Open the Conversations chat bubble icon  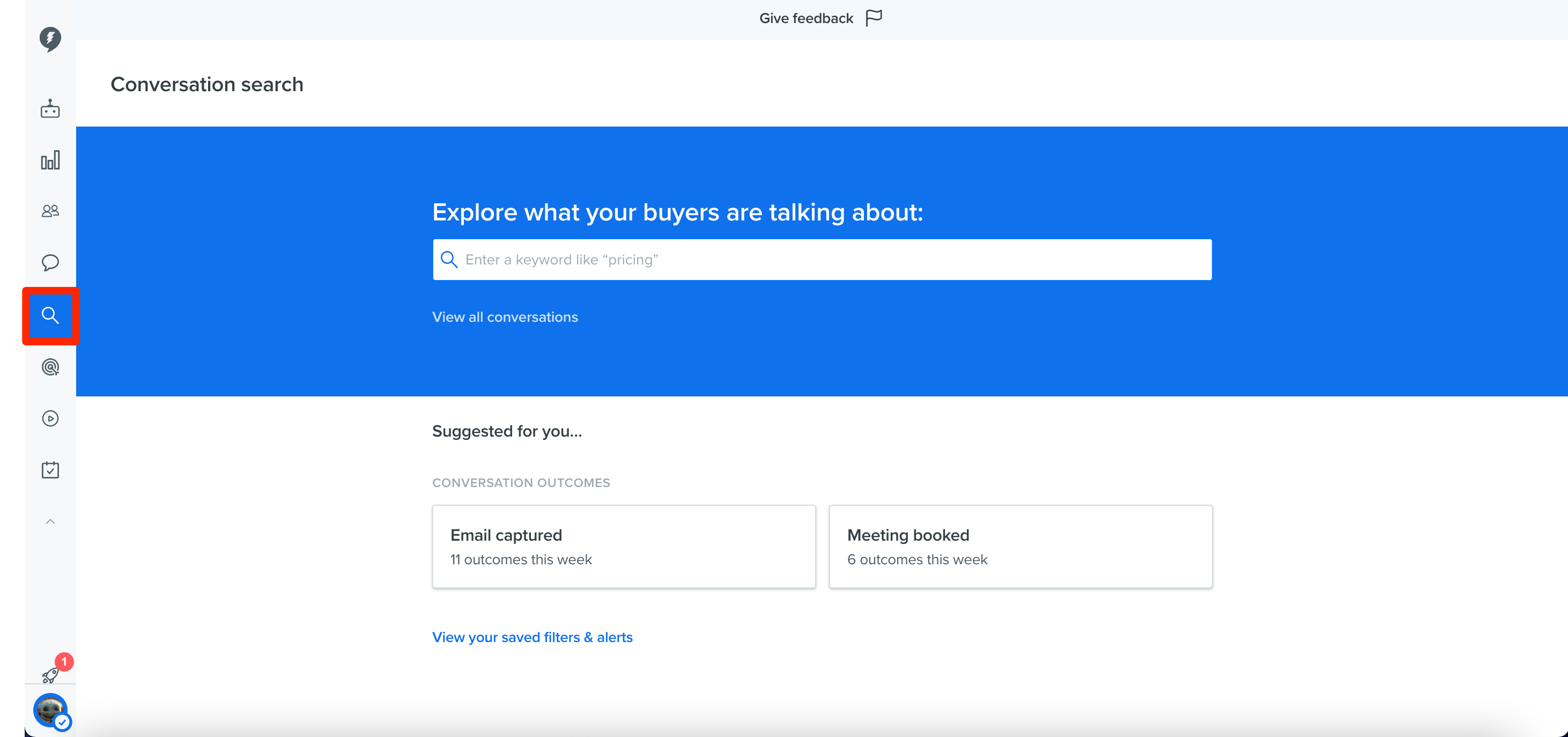(50, 262)
